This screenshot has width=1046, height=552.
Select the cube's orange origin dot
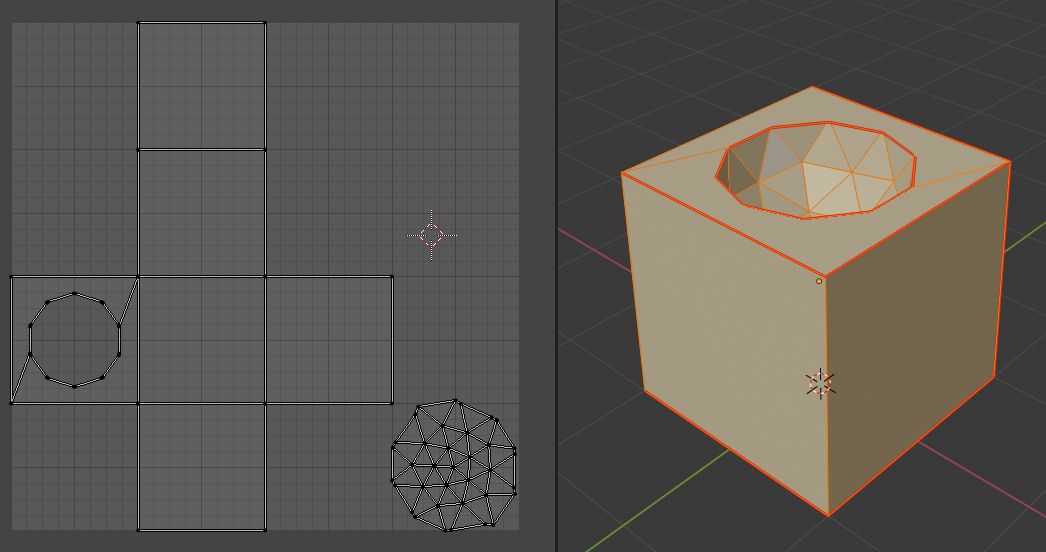(819, 281)
